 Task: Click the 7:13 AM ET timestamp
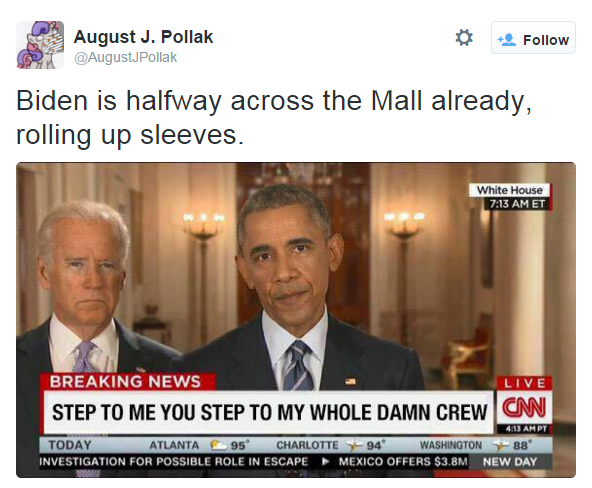pyautogui.click(x=517, y=204)
